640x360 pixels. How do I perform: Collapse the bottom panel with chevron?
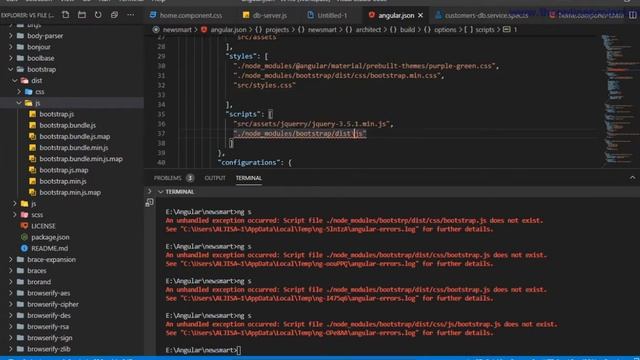pyautogui.click(x=632, y=178)
